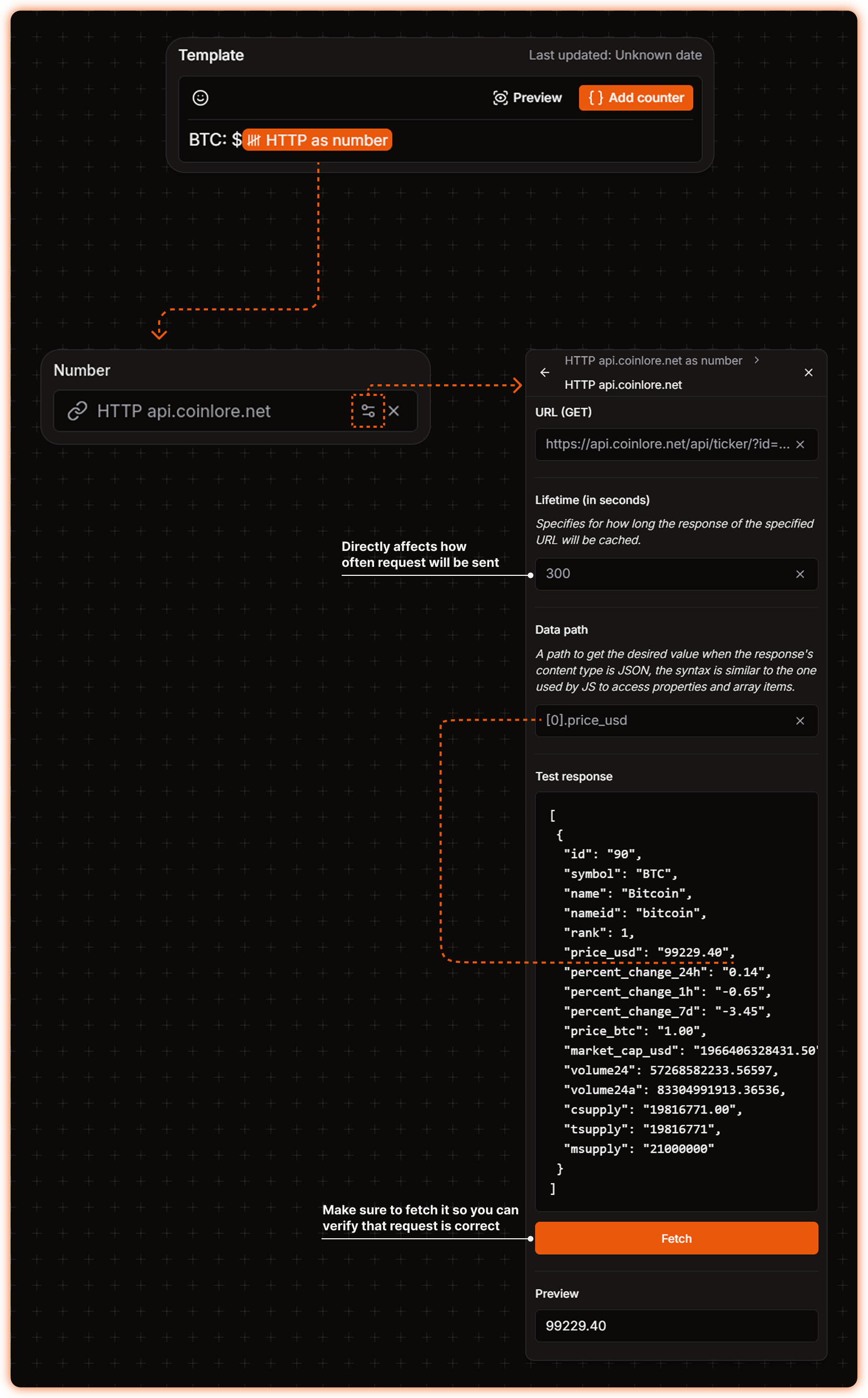The width and height of the screenshot is (868, 1398).
Task: Click the Preview output showing 99229.40
Action: (676, 1326)
